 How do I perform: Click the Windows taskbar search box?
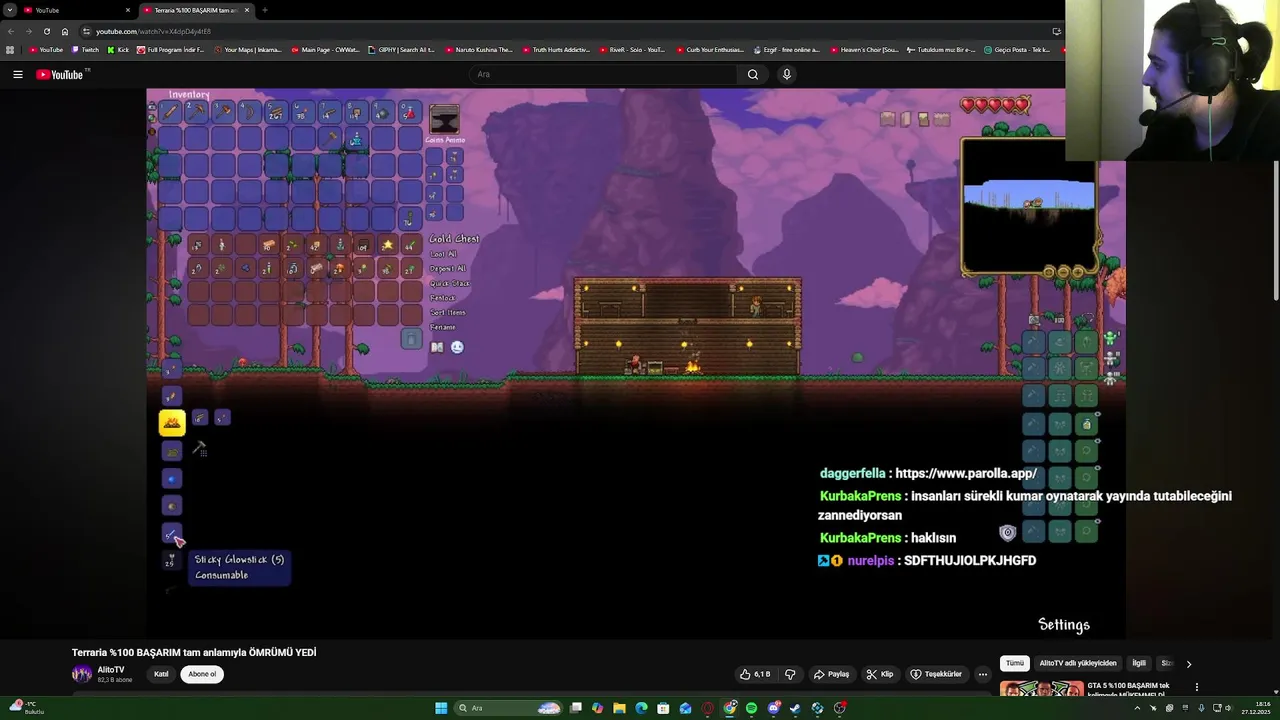tap(509, 708)
